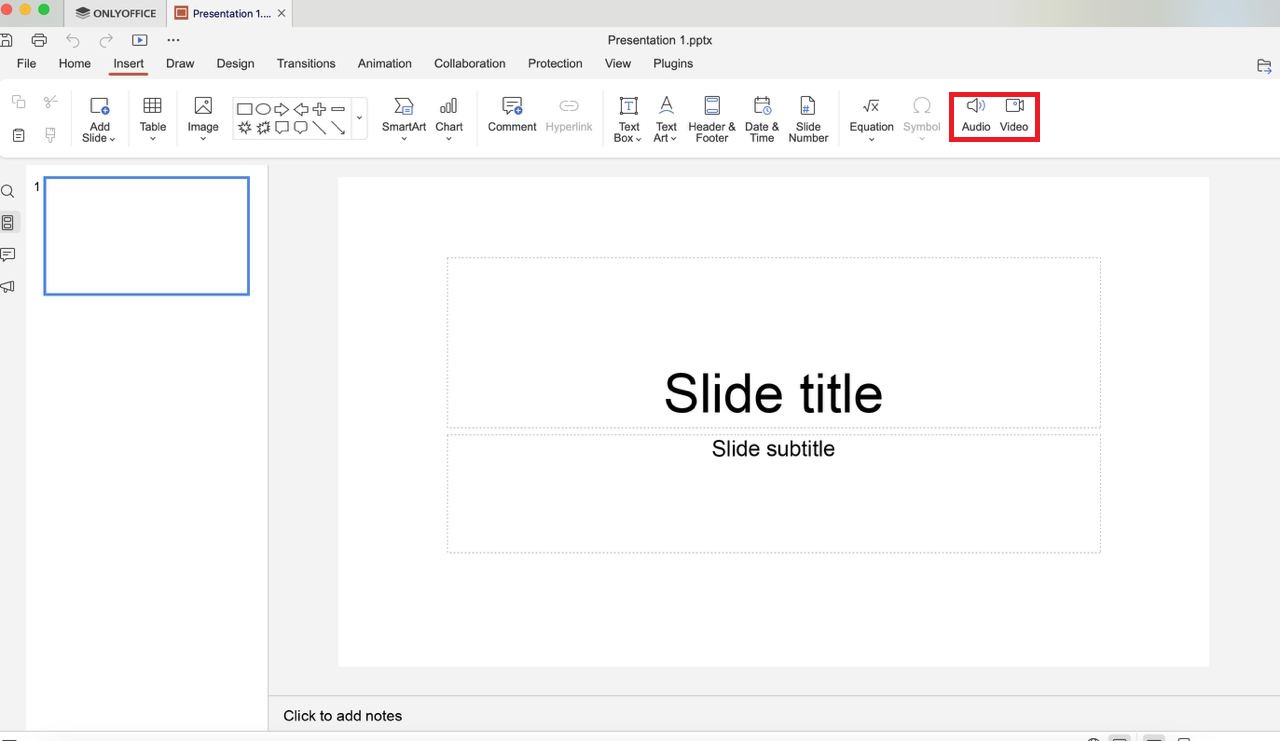Open the search icon in left sidebar
The image size is (1280, 741).
(8, 191)
